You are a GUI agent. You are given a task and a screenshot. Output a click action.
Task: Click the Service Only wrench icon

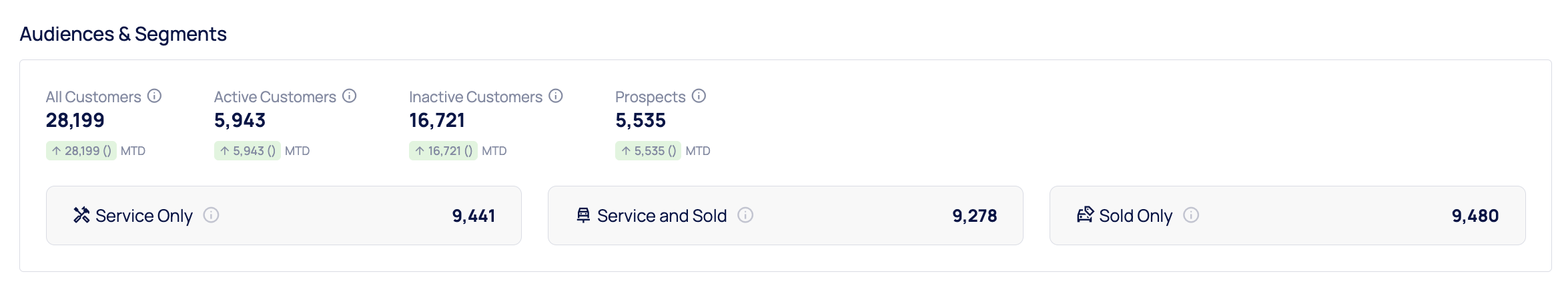coord(81,215)
